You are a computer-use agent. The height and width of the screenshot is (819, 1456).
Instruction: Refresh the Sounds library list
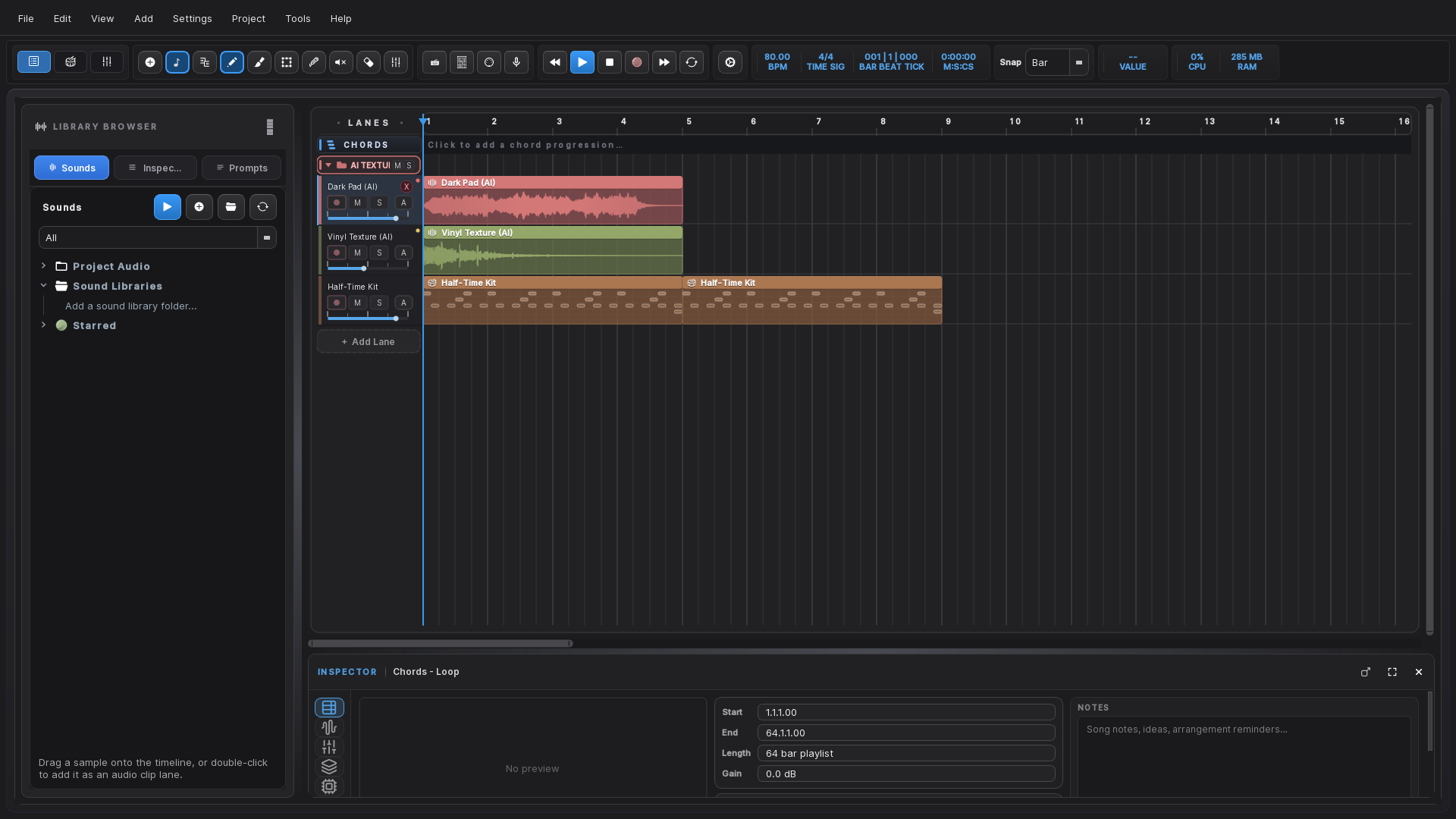click(263, 207)
